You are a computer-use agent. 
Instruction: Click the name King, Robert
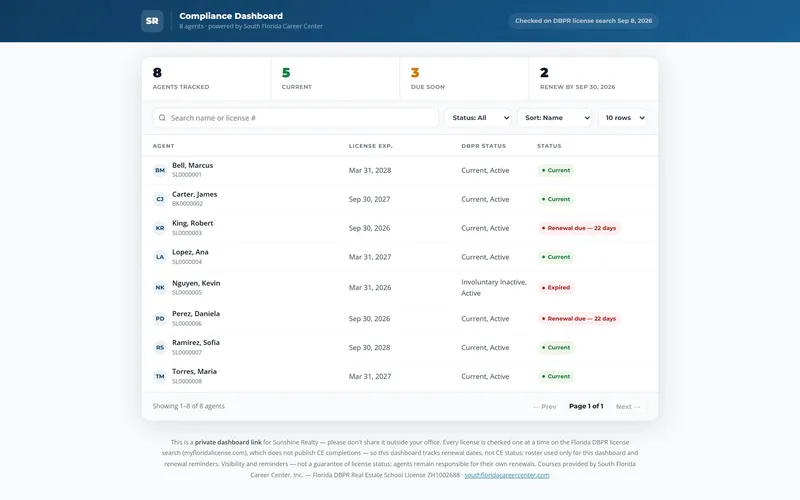pyautogui.click(x=192, y=223)
